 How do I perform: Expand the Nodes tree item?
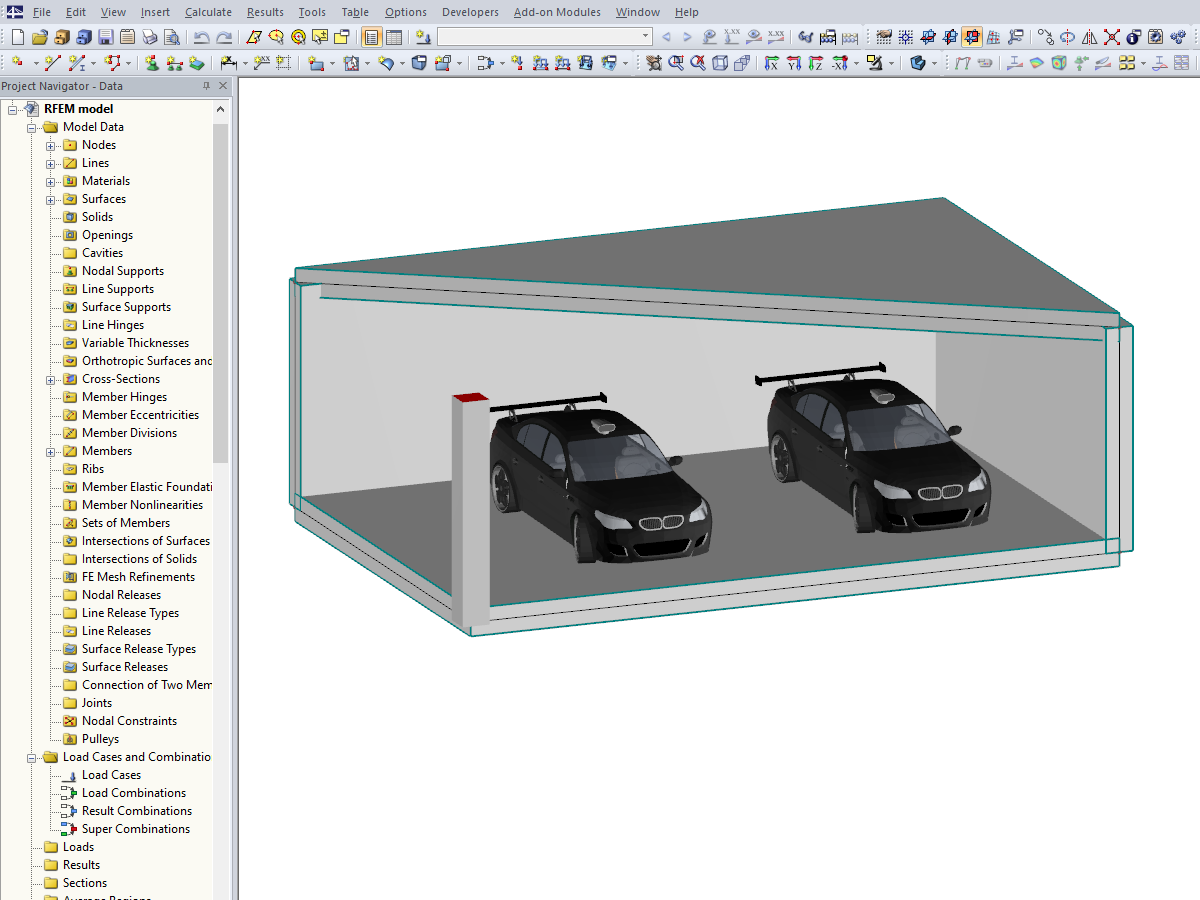(x=50, y=145)
